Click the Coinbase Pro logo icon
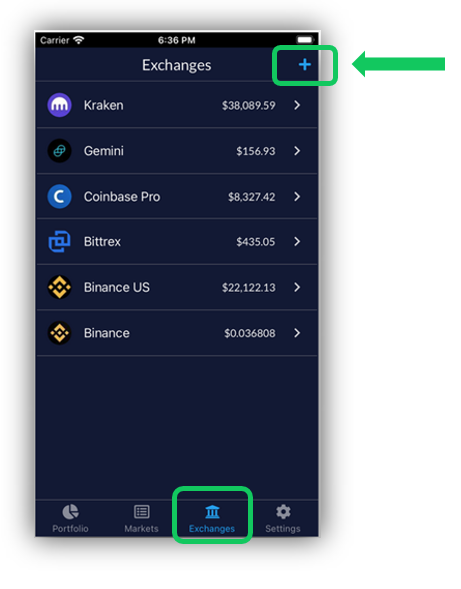 (x=59, y=196)
